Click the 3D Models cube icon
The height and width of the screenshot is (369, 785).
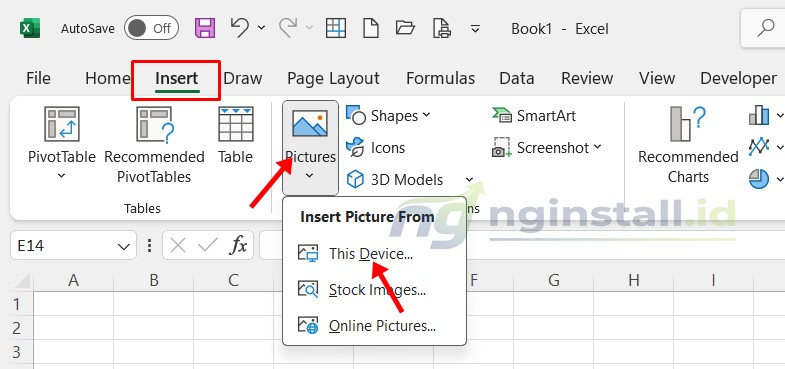click(355, 179)
